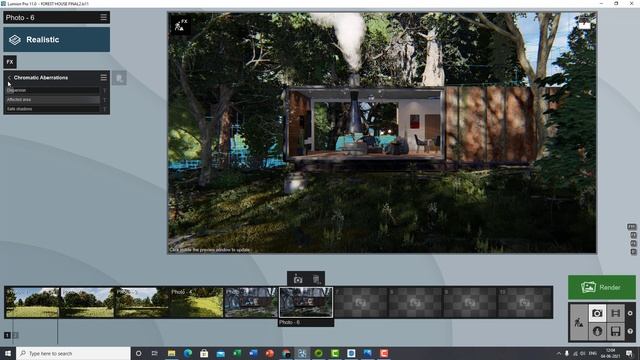This screenshot has width=640, height=360.
Task: Switch to photo set page 2
Action: point(16,335)
